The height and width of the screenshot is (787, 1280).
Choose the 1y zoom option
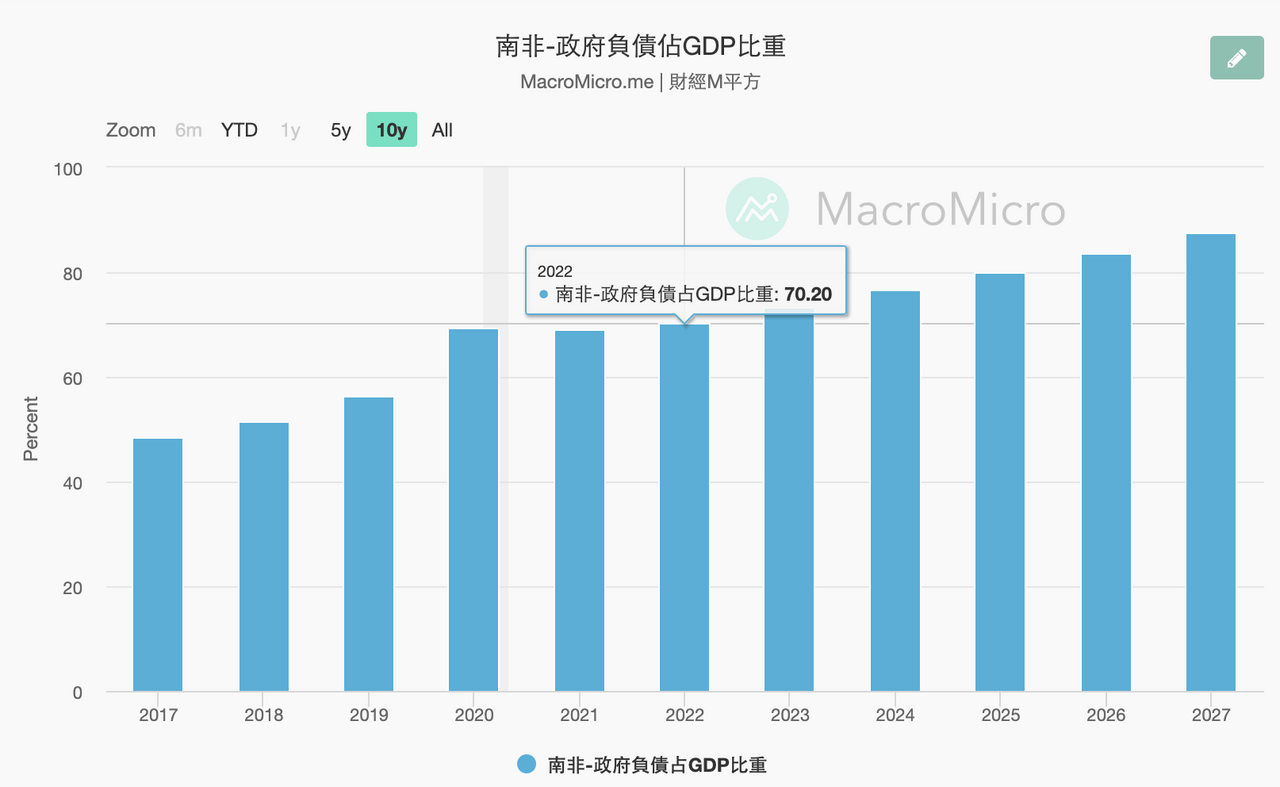[290, 130]
